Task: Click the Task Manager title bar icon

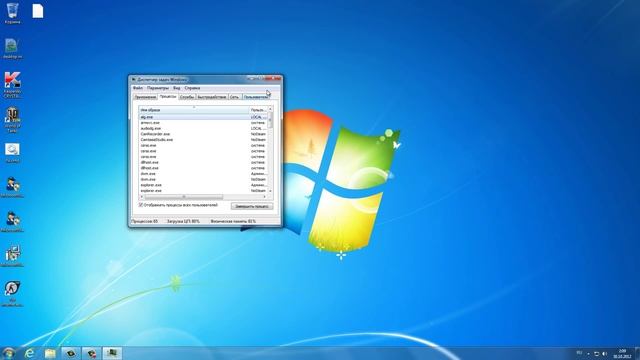Action: click(133, 79)
